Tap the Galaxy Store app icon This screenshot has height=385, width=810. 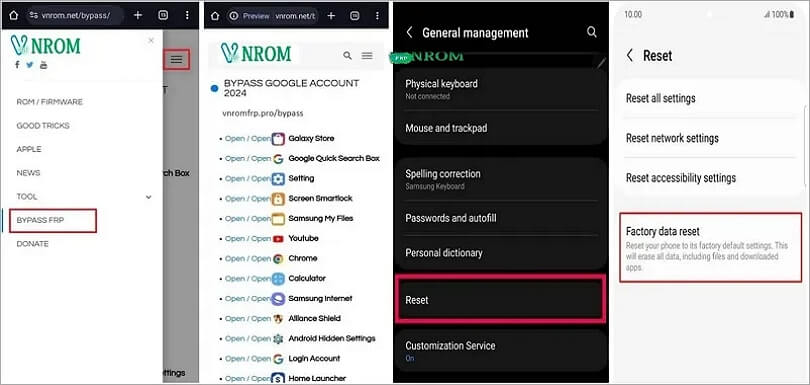(x=278, y=138)
